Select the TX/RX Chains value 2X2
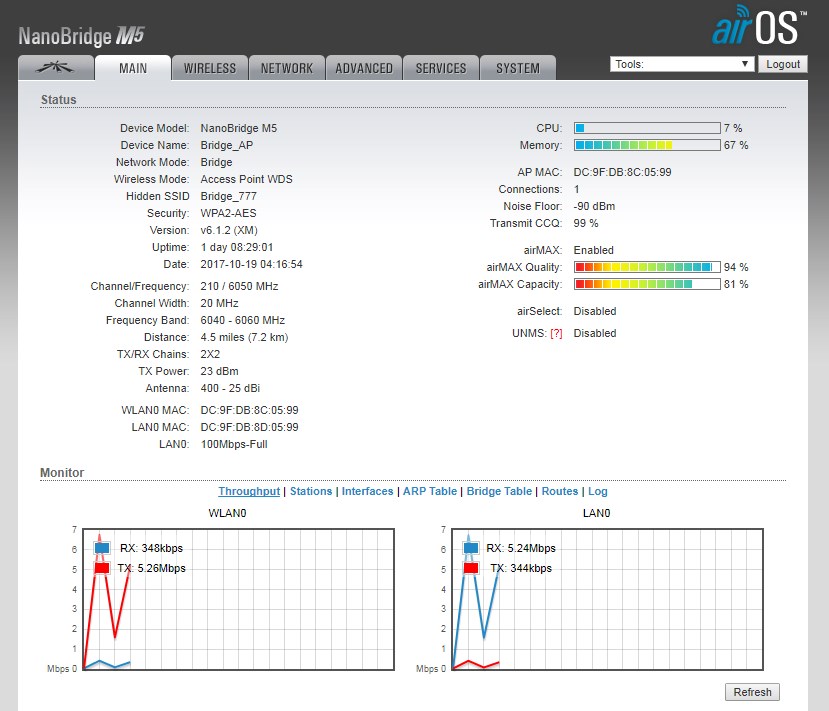The image size is (829, 711). click(210, 354)
